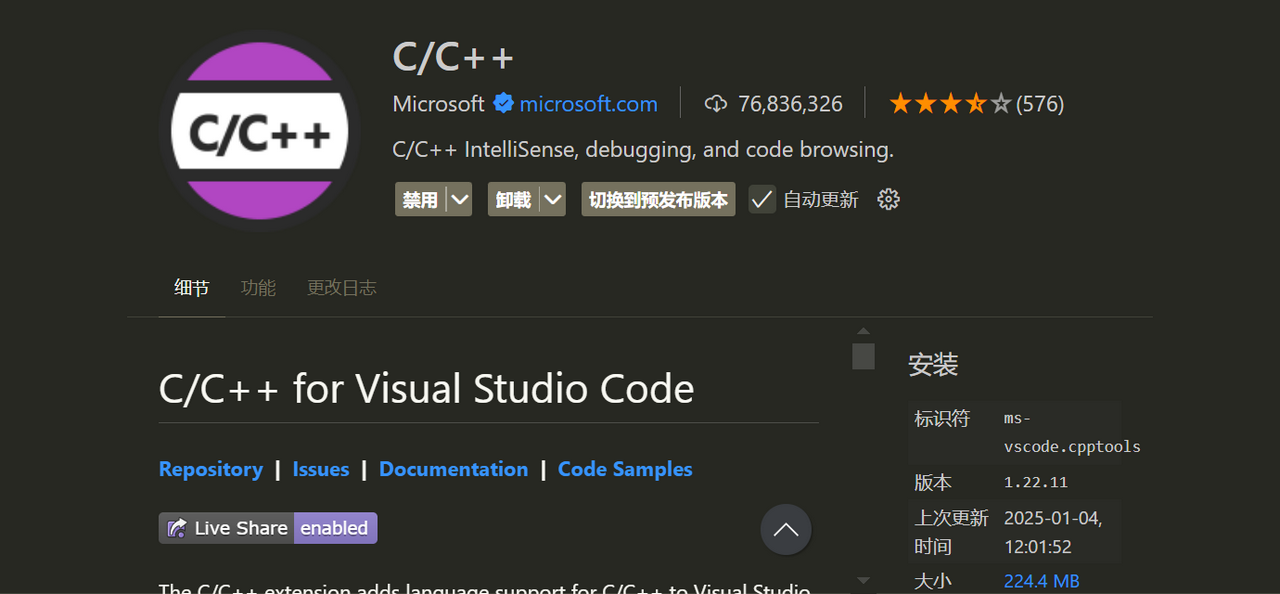Open the microsoft.com publisher link
The width and height of the screenshot is (1280, 594).
click(588, 104)
